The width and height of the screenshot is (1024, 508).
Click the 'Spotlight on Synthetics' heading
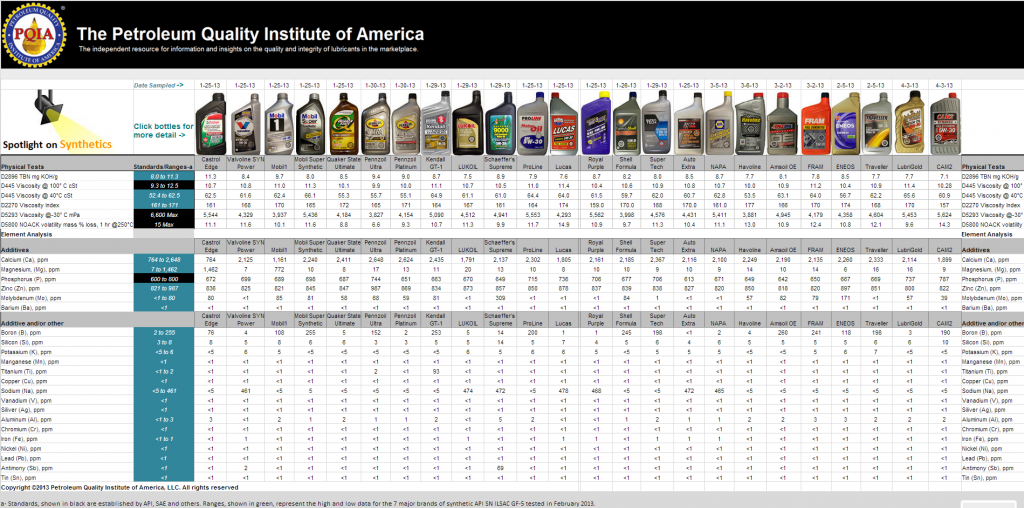(x=57, y=144)
